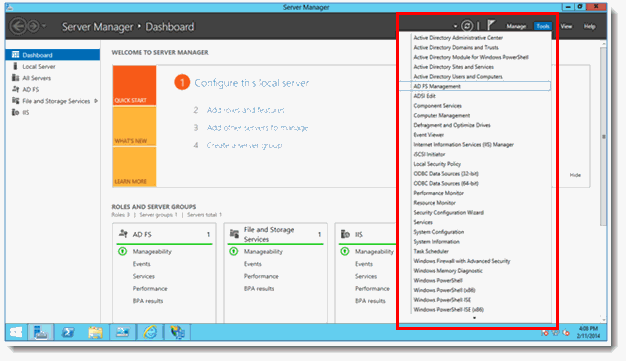The image size is (626, 361).
Task: Click the dashboard vertical scrollbar
Action: coord(603,137)
